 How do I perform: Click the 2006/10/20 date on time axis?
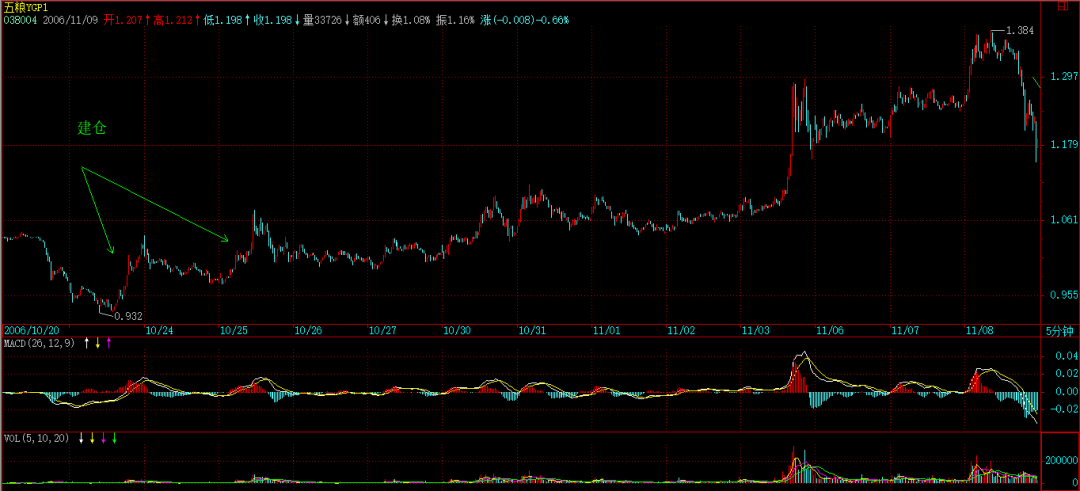[x=32, y=331]
